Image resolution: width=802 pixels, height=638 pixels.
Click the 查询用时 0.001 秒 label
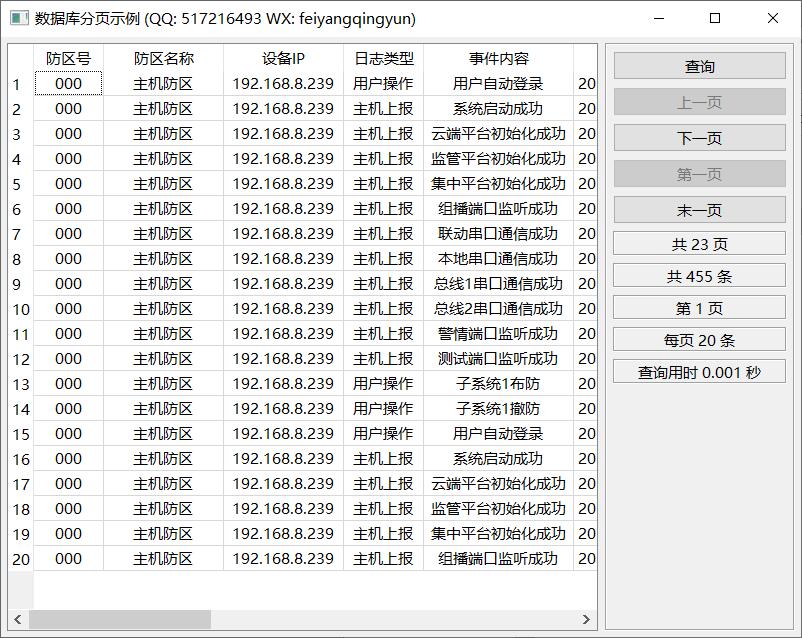pyautogui.click(x=699, y=372)
